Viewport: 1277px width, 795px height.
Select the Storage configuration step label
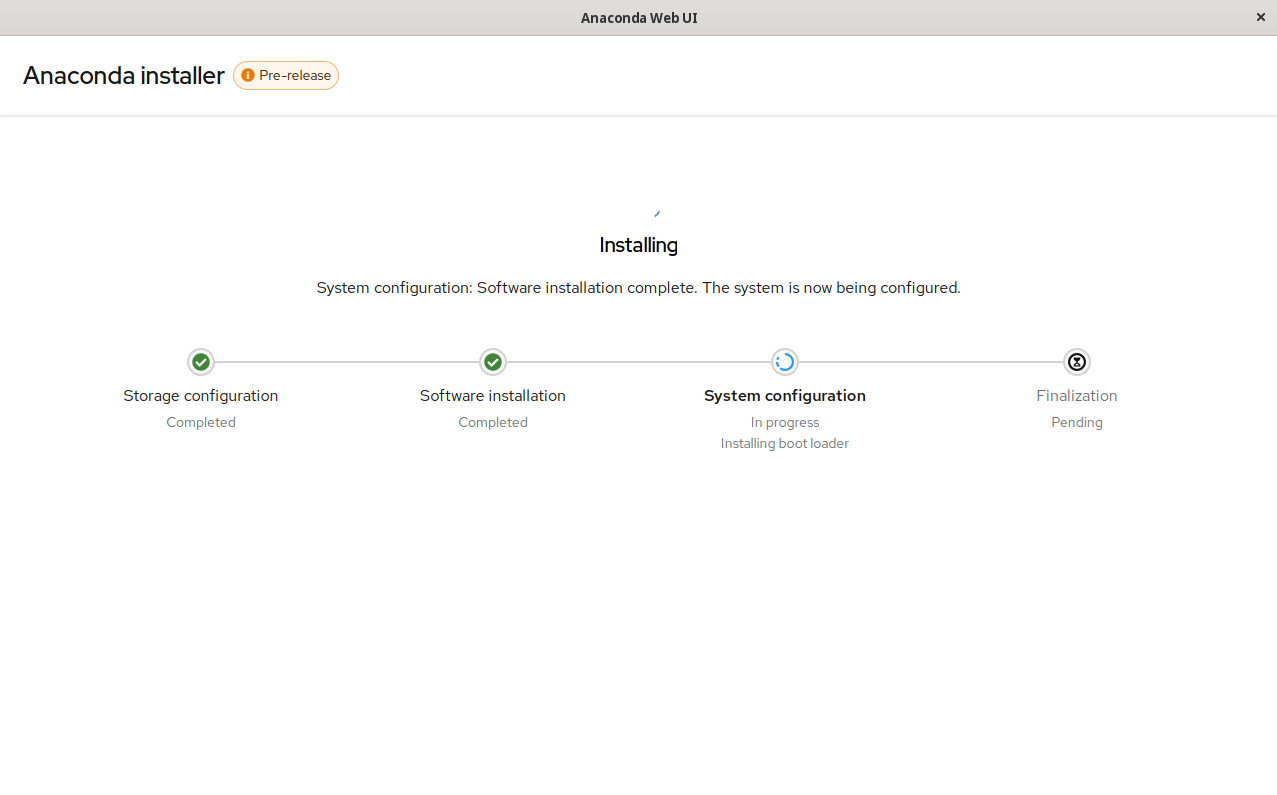pos(201,396)
